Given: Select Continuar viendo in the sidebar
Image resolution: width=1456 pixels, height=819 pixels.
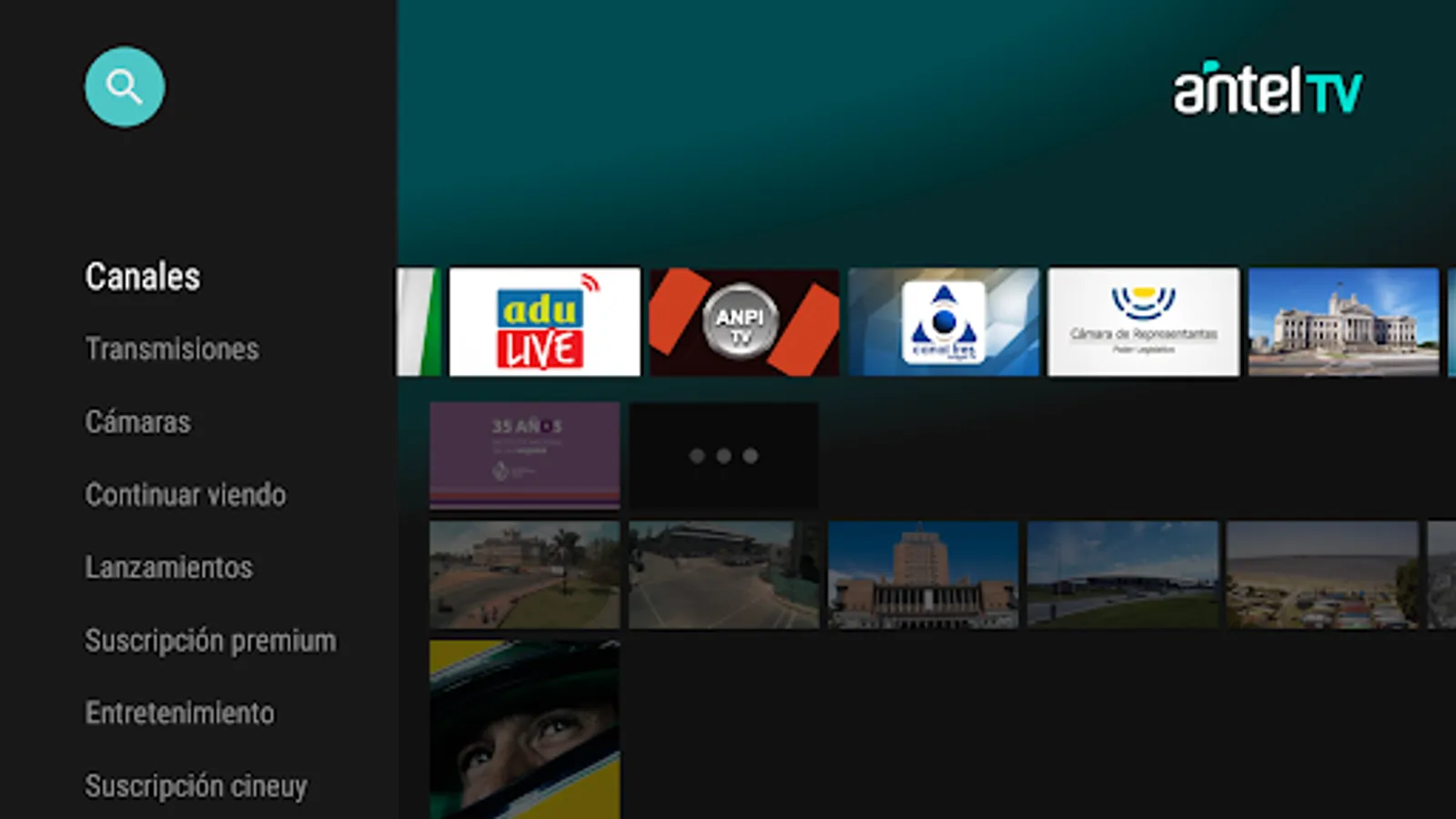Looking at the screenshot, I should [x=186, y=494].
